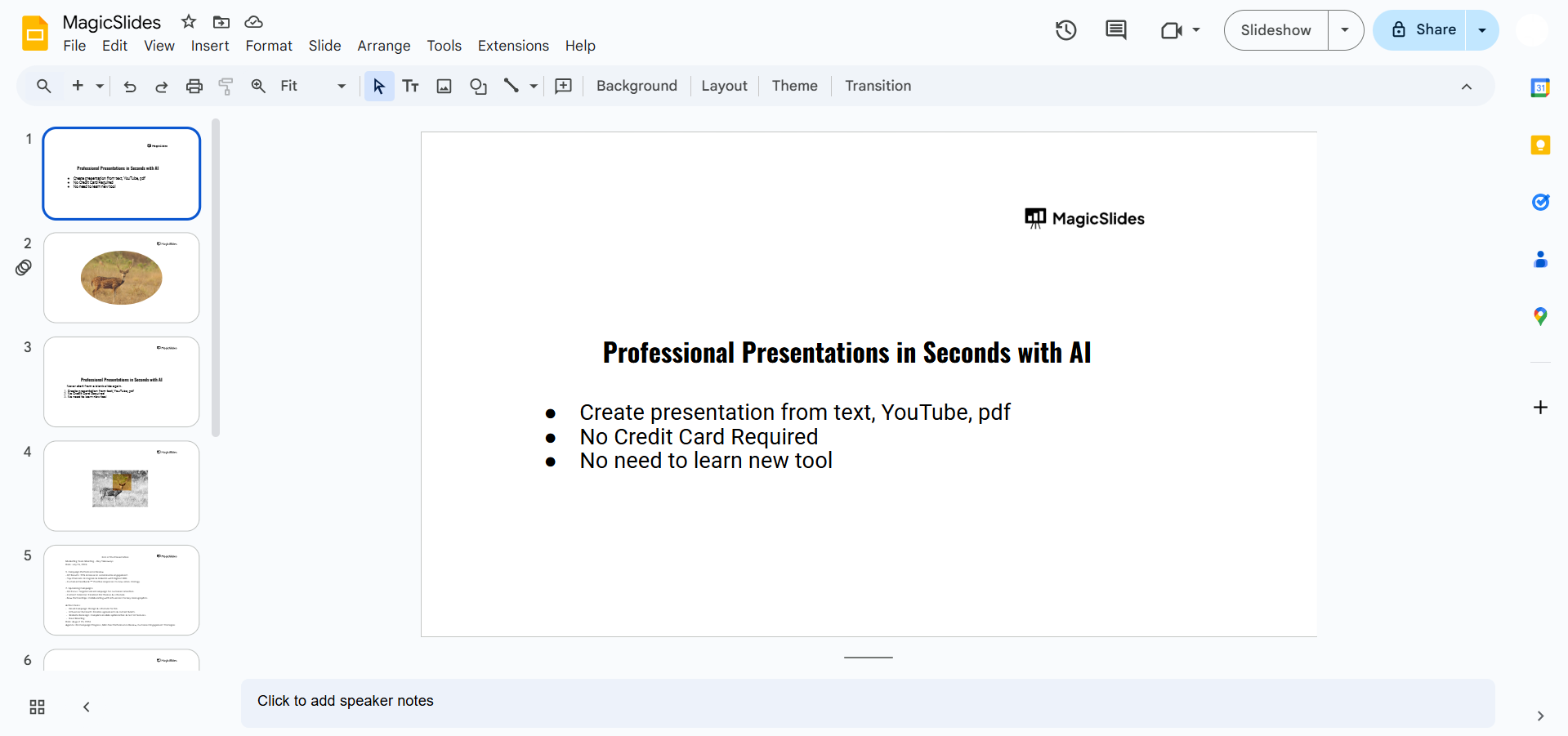Open the comments panel icon

(1115, 30)
